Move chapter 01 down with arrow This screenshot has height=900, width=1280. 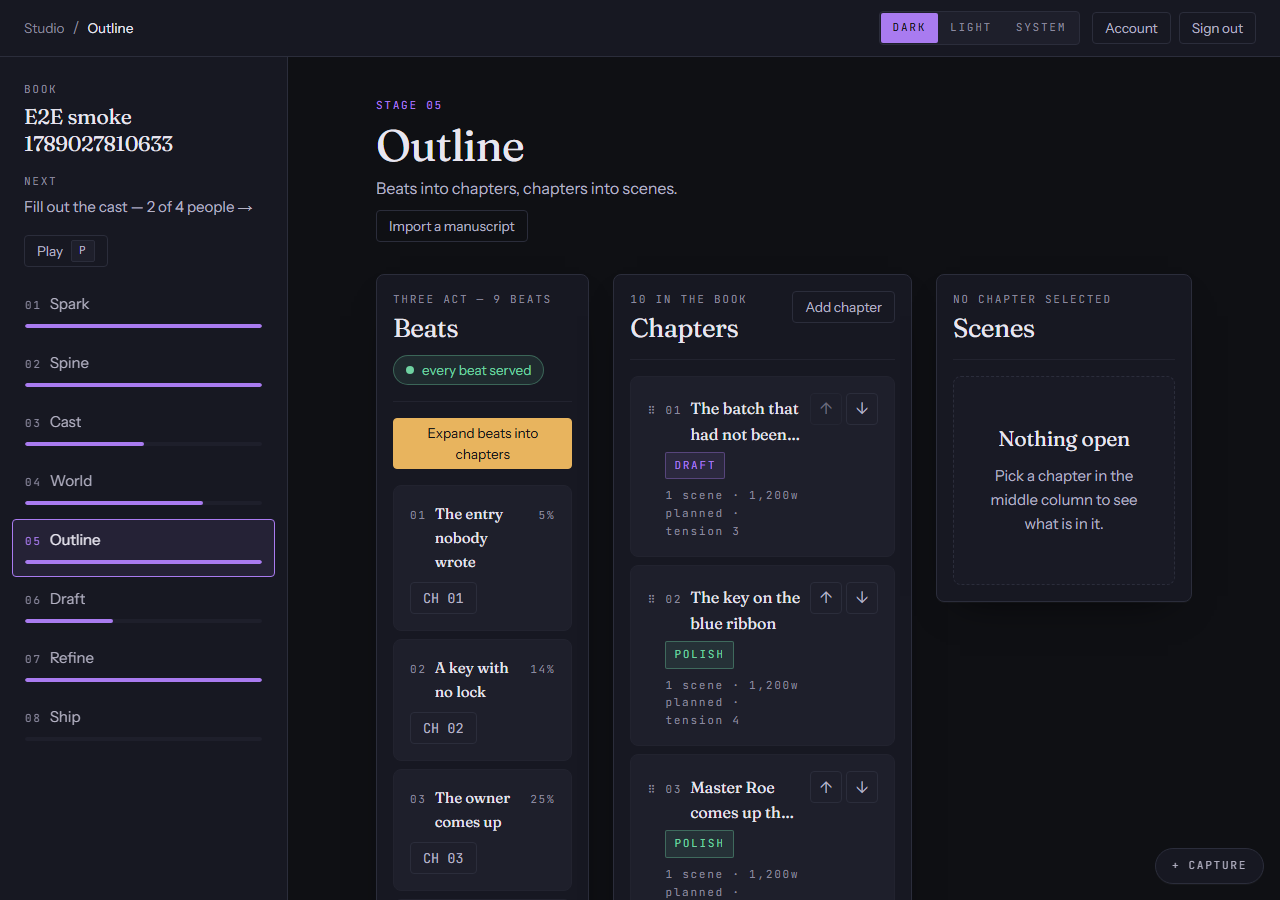(x=862, y=409)
